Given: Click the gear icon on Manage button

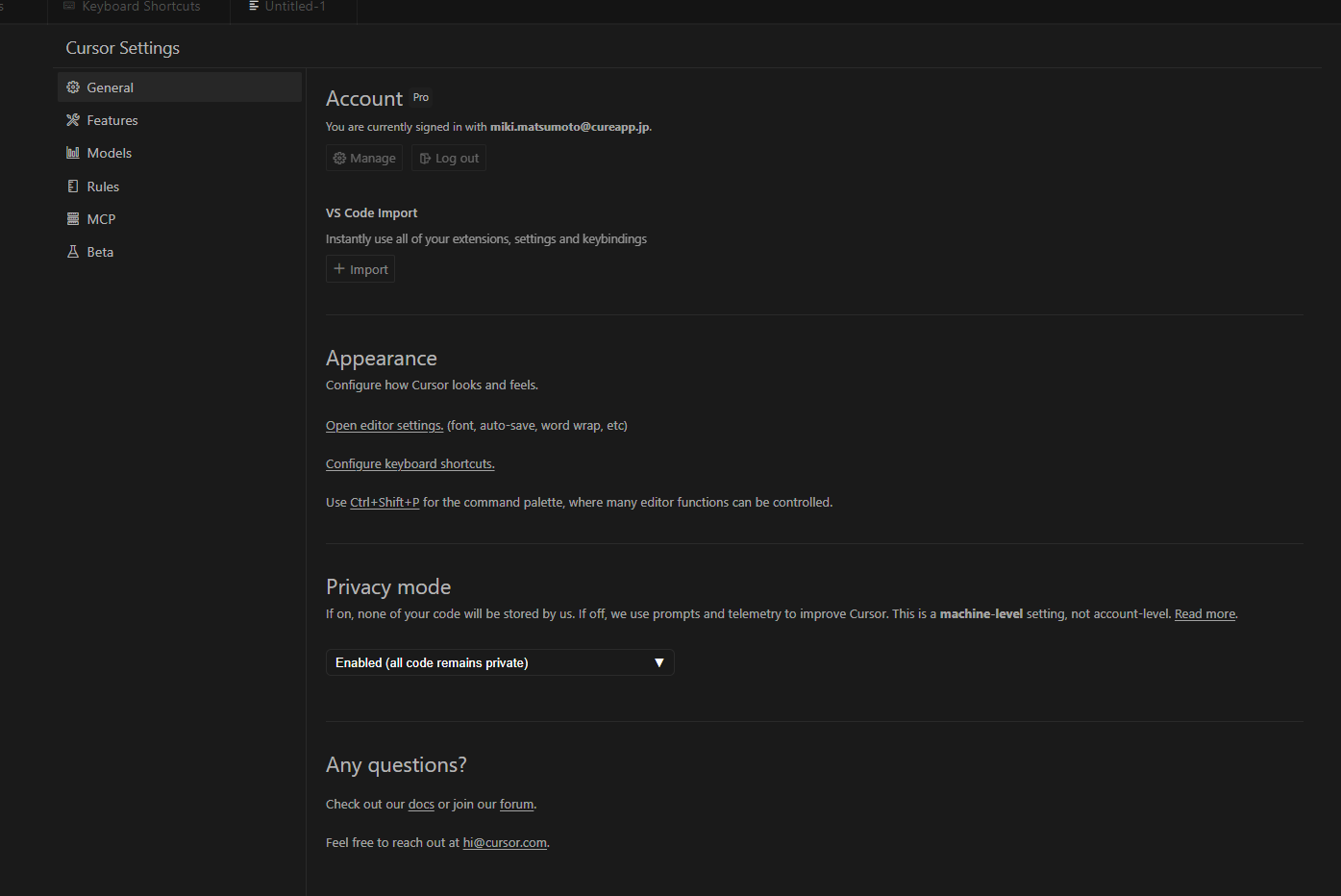Looking at the screenshot, I should pos(339,159).
